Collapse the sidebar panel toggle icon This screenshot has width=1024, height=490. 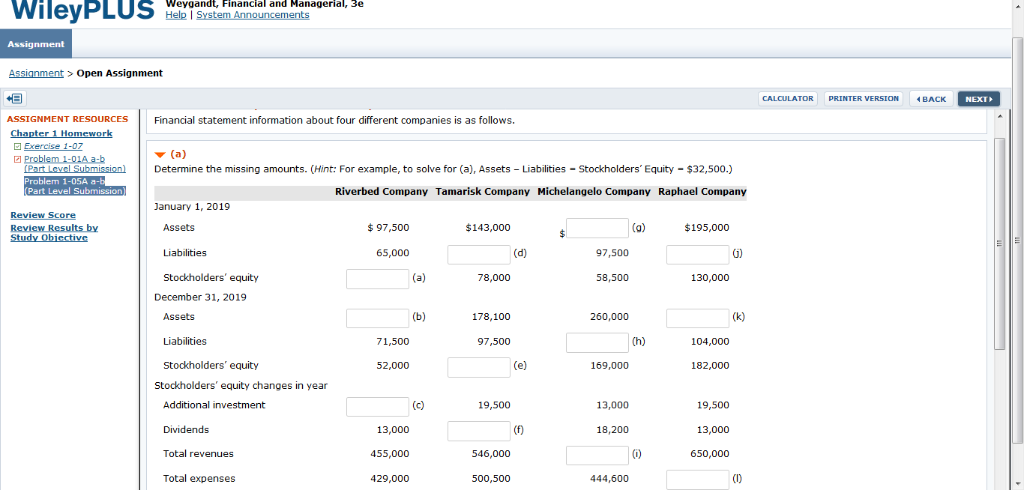[15, 99]
